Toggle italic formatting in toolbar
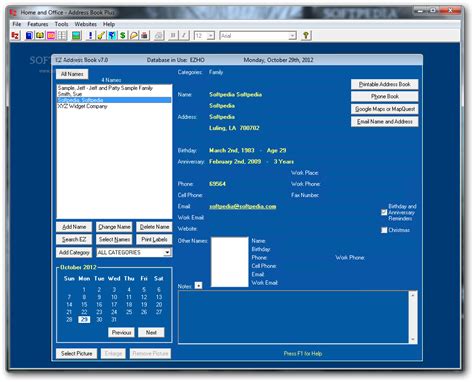The width and height of the screenshot is (474, 382). click(x=184, y=35)
